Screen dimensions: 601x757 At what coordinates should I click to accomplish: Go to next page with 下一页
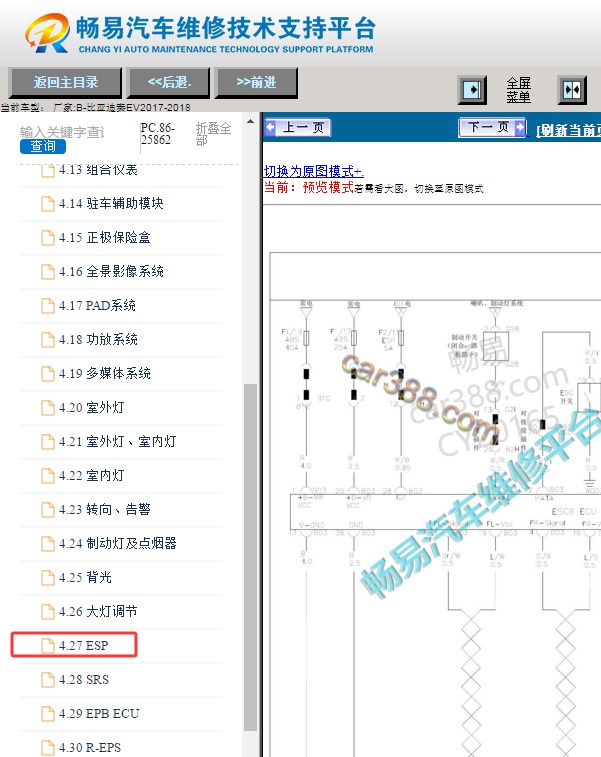(492, 127)
